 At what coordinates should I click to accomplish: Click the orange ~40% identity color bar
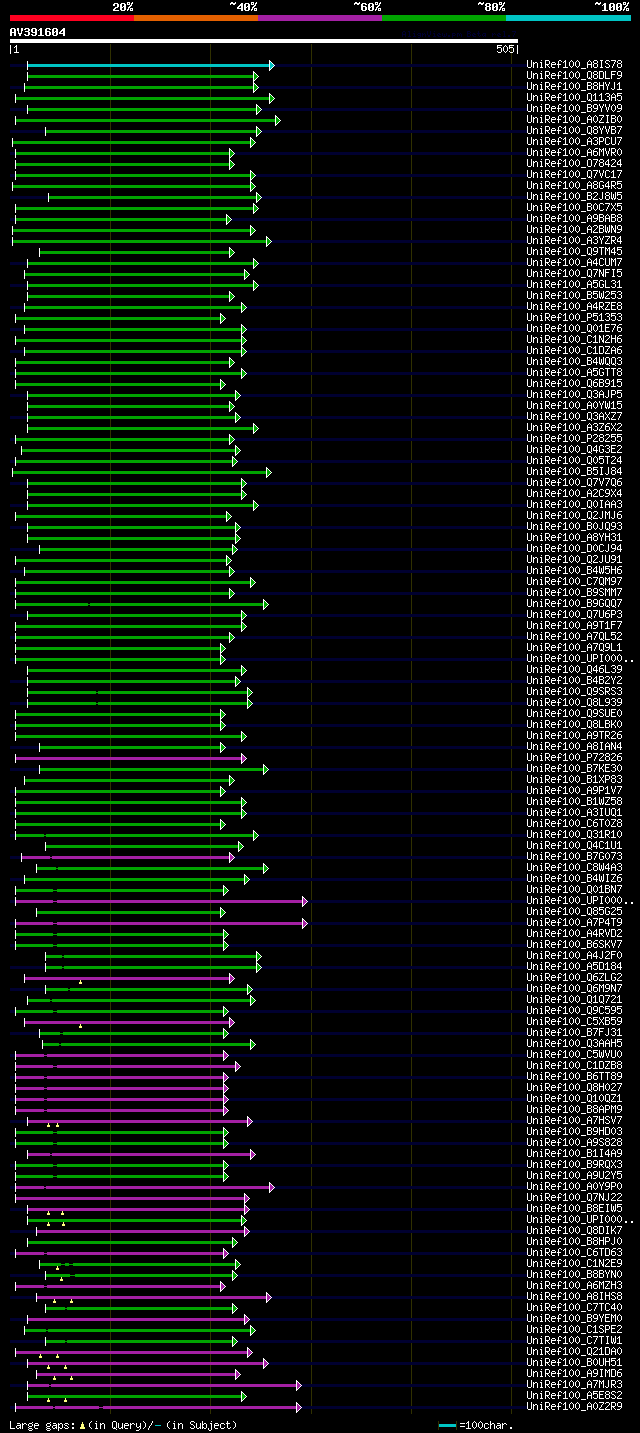tap(195, 17)
